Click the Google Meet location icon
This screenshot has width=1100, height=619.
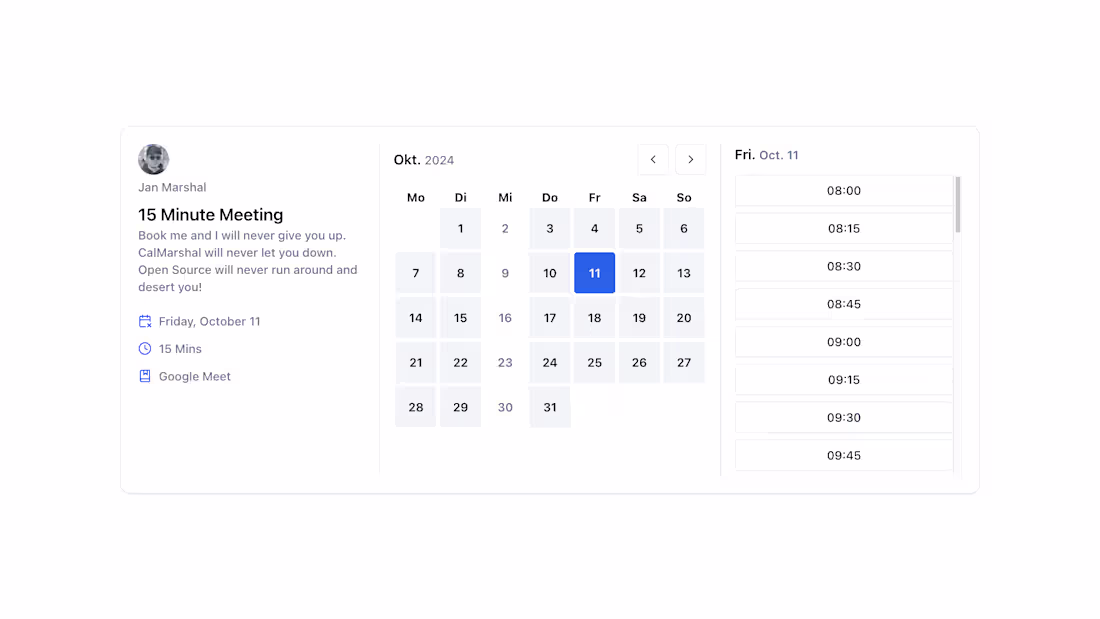click(x=145, y=376)
